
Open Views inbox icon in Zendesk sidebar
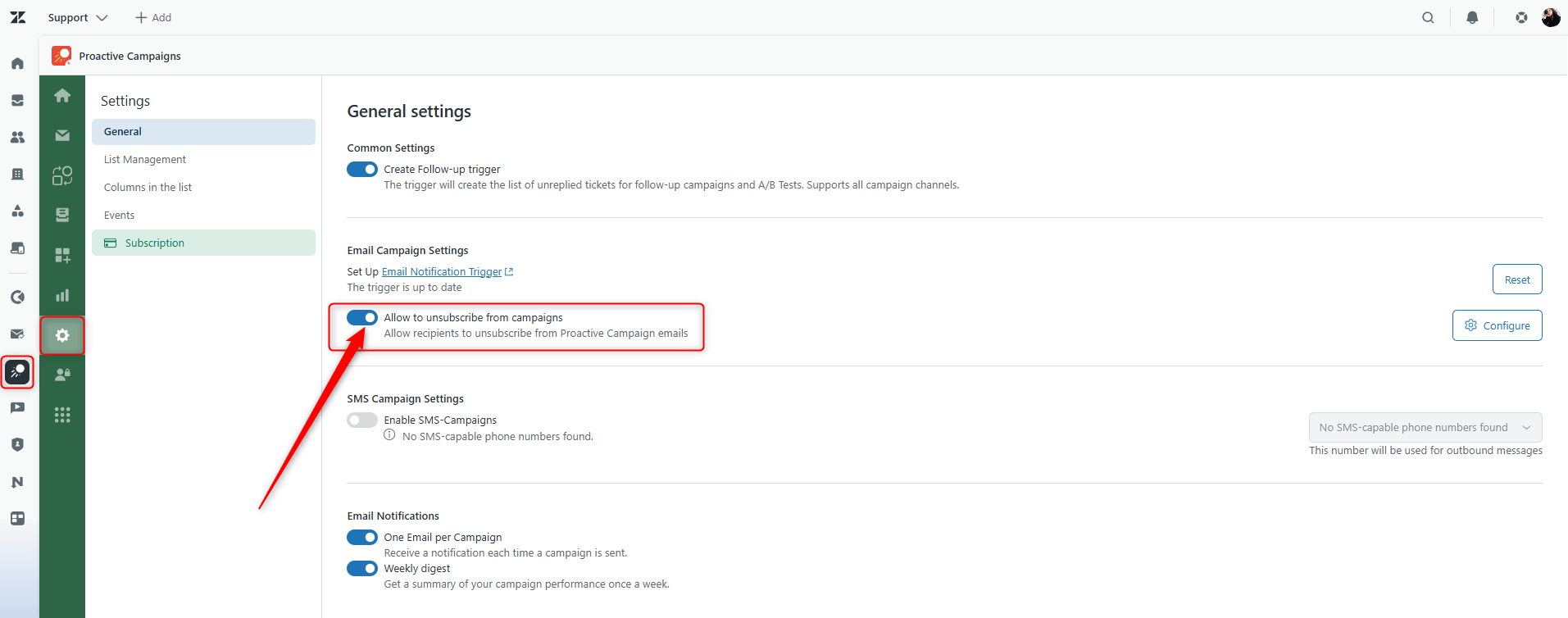tap(17, 100)
